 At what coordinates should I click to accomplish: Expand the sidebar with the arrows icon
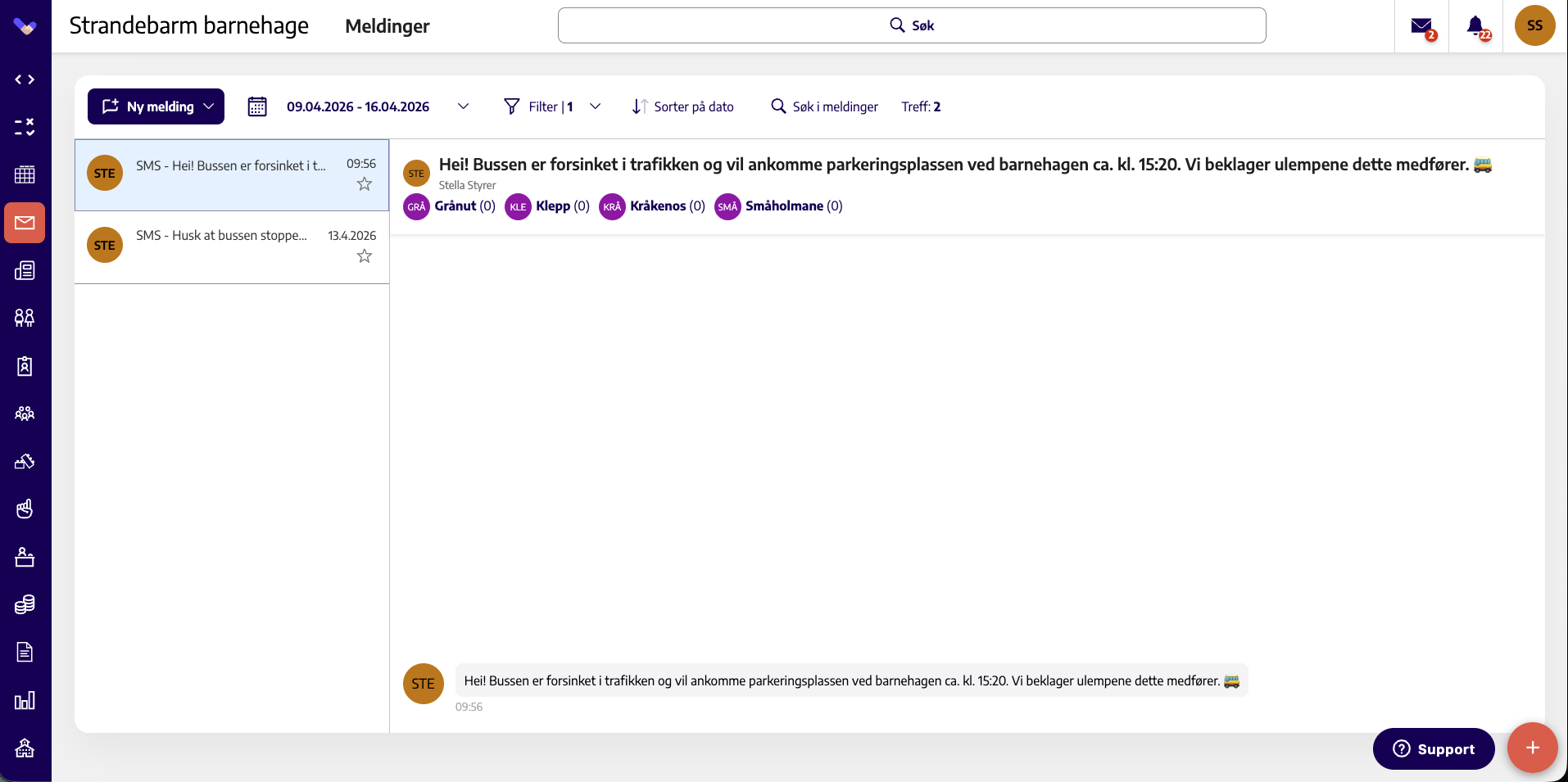tap(25, 79)
